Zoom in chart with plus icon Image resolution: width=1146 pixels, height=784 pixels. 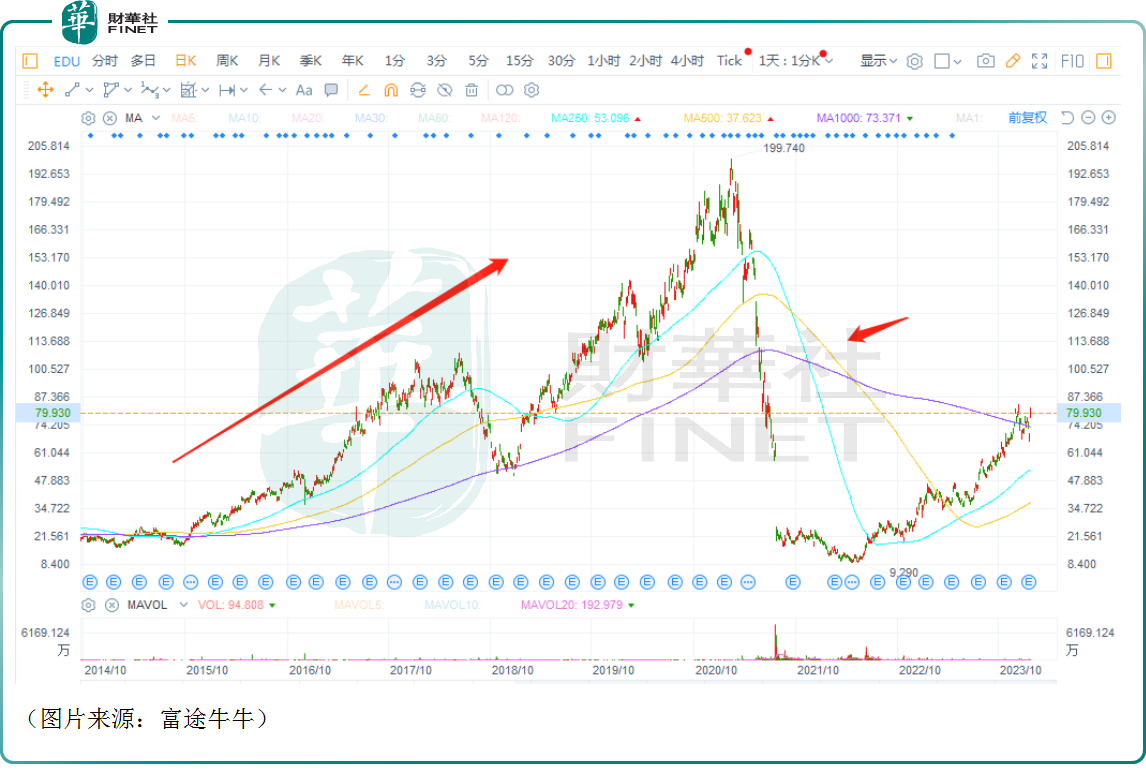point(1109,118)
